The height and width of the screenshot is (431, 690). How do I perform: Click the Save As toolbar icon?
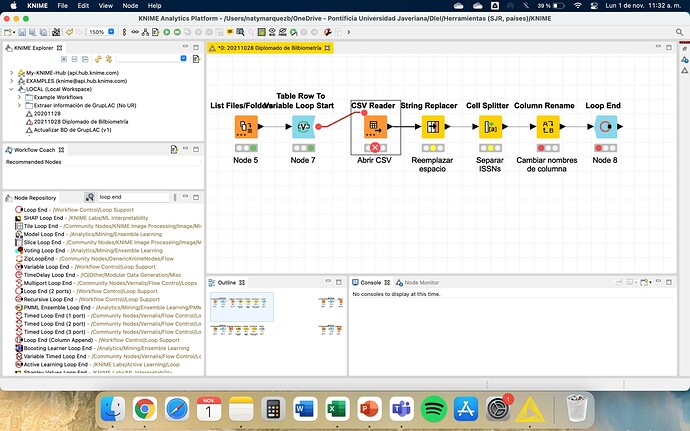[32, 32]
